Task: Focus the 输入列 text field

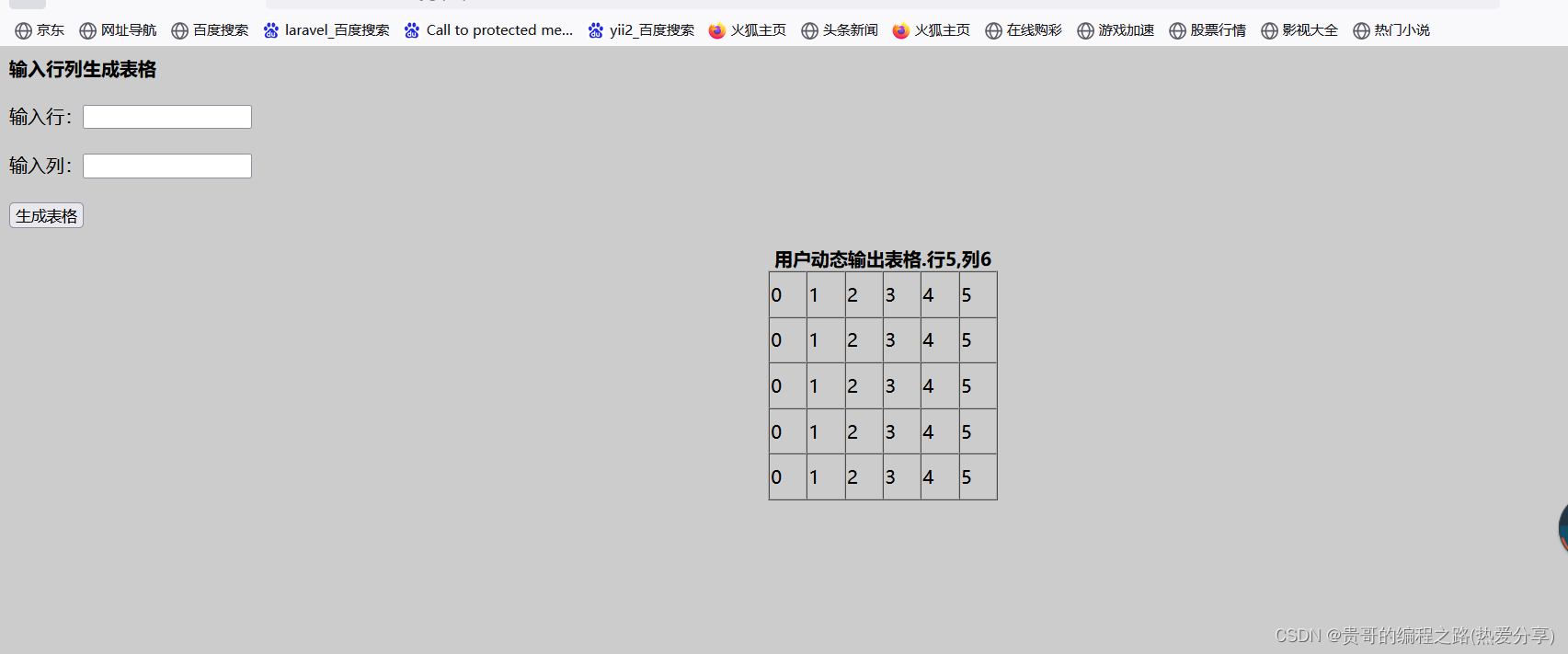Action: click(167, 166)
